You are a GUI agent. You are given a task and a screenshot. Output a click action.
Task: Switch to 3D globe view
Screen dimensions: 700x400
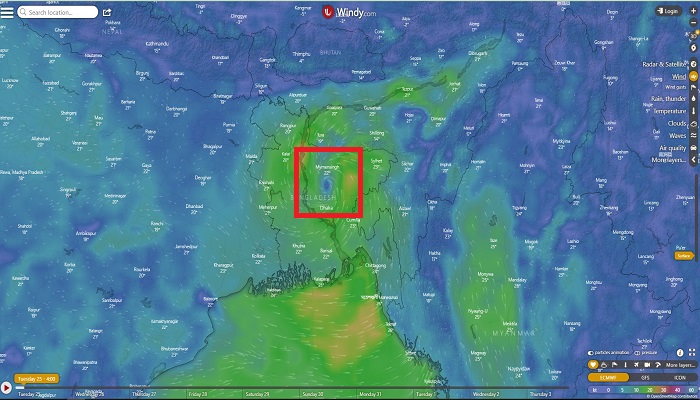point(693,35)
